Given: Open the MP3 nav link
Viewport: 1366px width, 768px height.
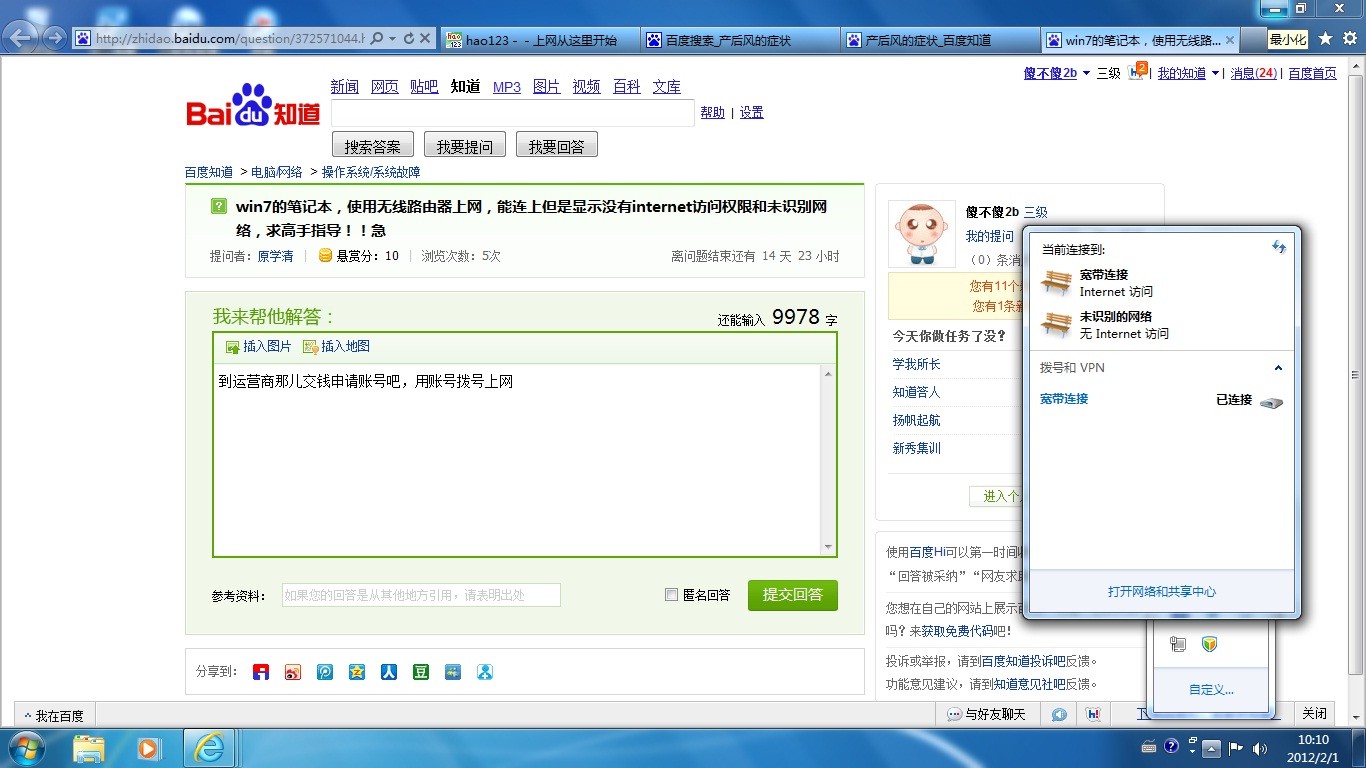Looking at the screenshot, I should click(507, 87).
